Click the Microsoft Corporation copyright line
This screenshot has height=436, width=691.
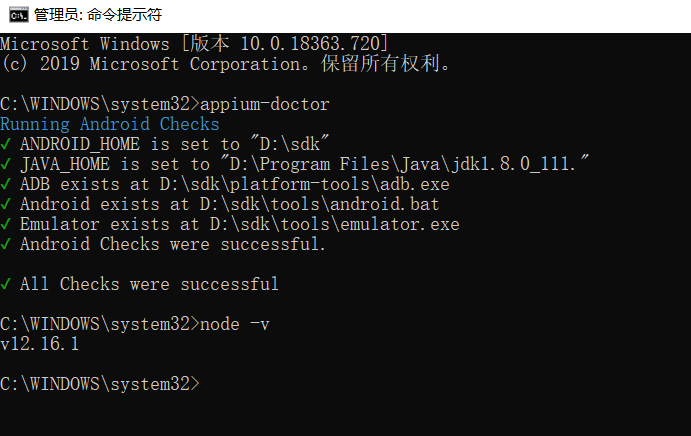click(226, 64)
